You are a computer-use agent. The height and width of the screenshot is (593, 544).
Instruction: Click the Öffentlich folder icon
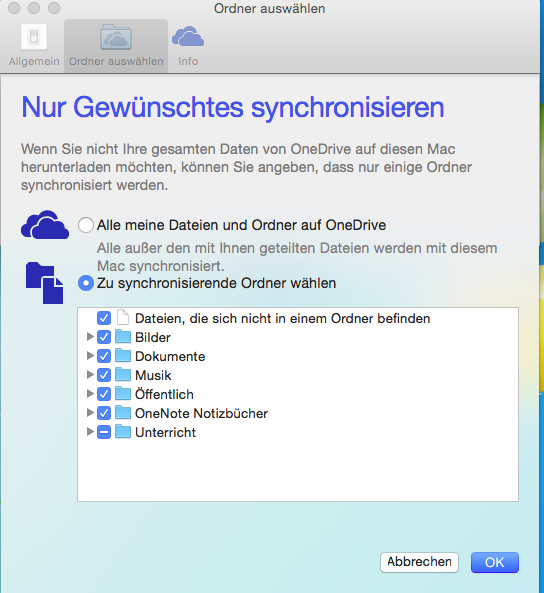point(123,393)
